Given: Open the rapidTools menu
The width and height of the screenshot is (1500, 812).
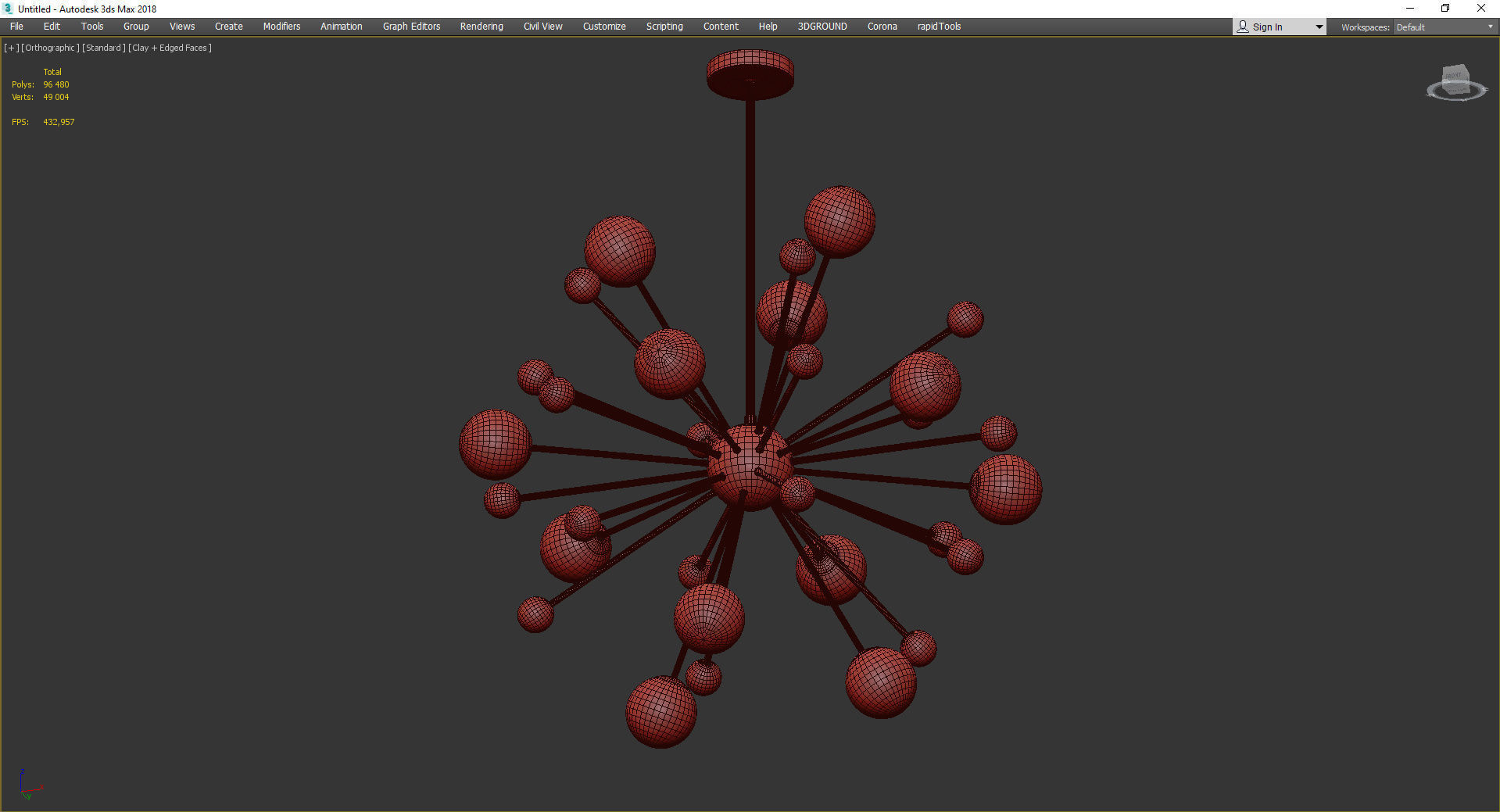Looking at the screenshot, I should click(x=939, y=27).
